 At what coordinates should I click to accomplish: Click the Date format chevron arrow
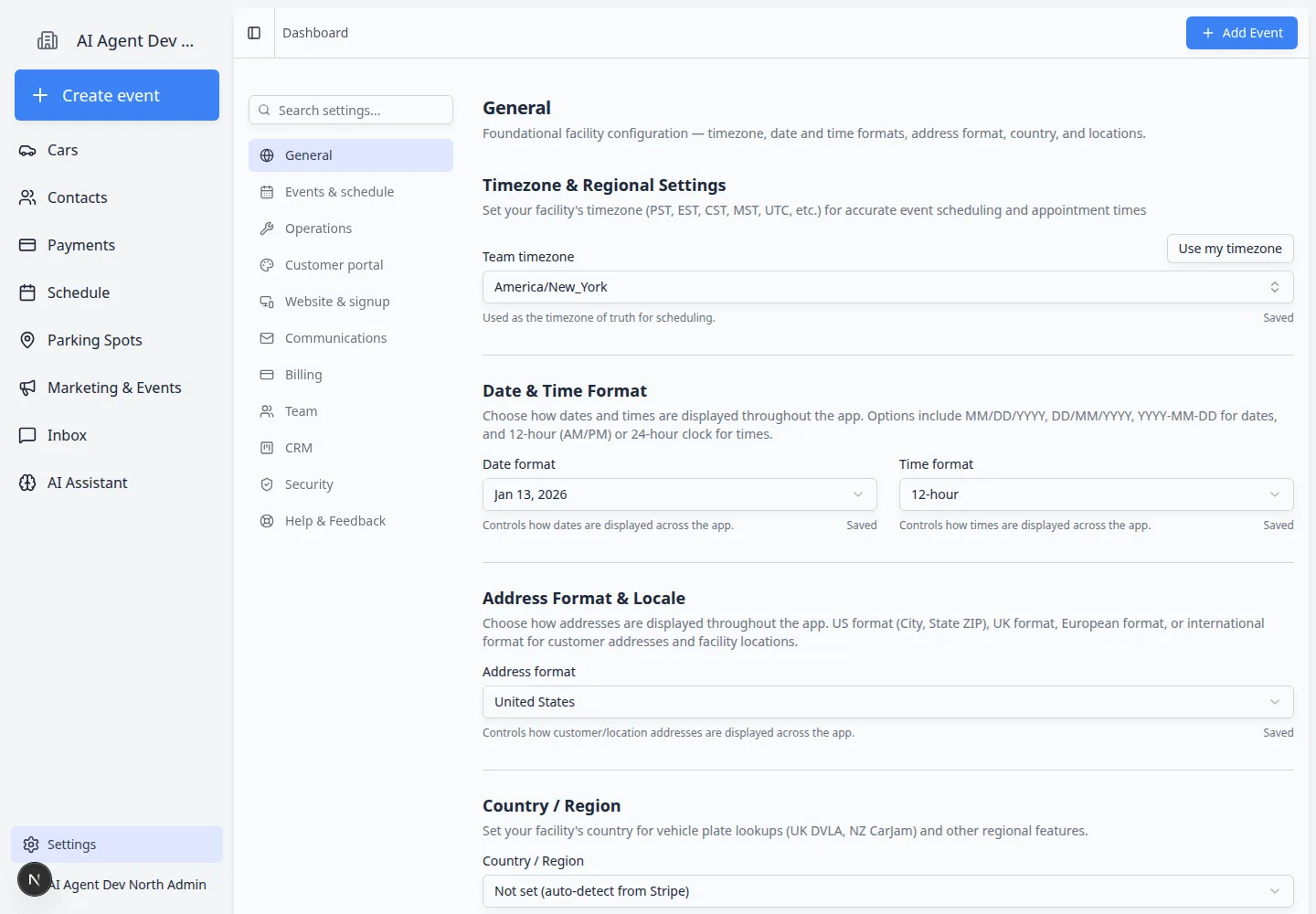click(x=858, y=494)
